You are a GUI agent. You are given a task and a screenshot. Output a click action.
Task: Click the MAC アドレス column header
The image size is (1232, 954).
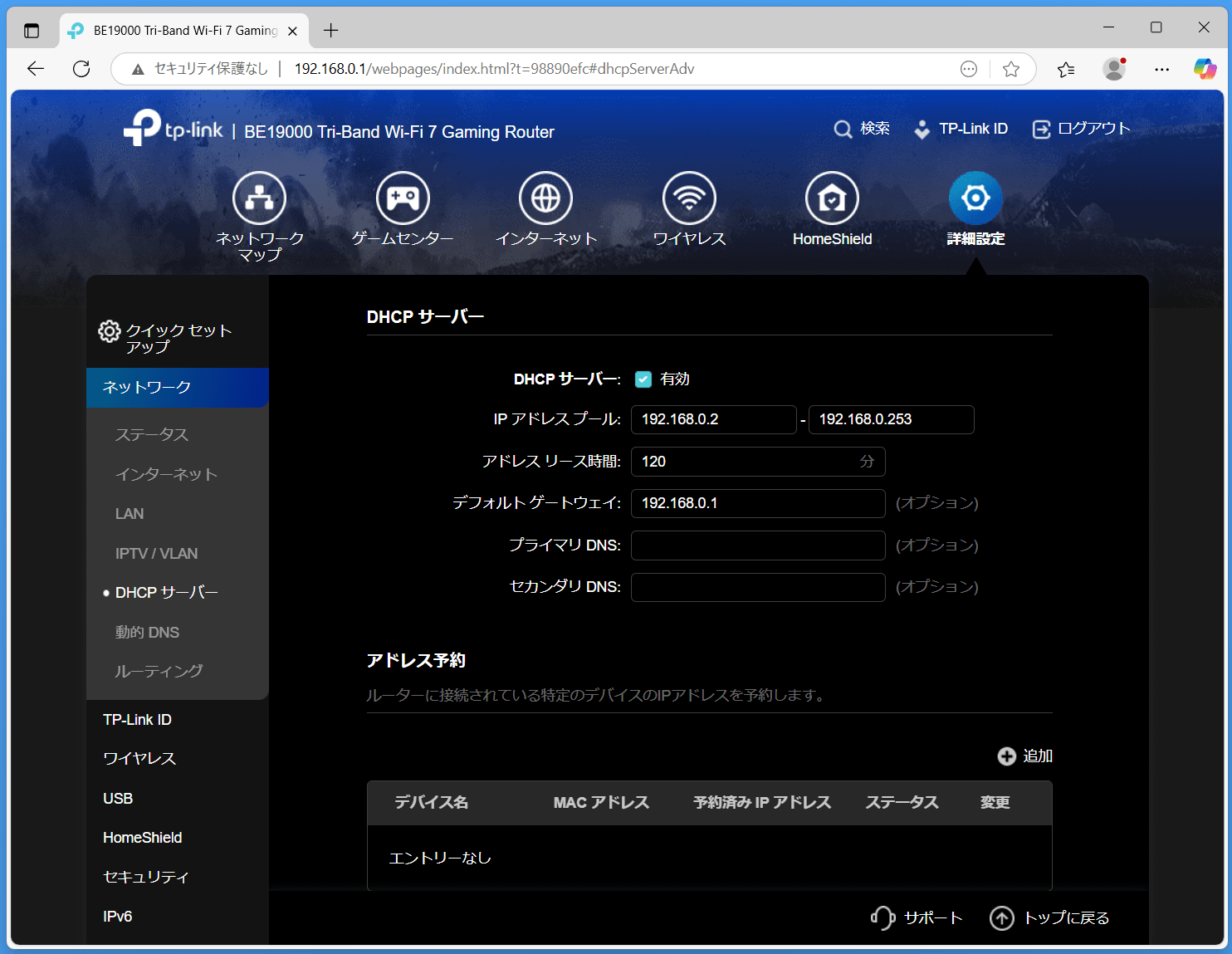[x=601, y=803]
